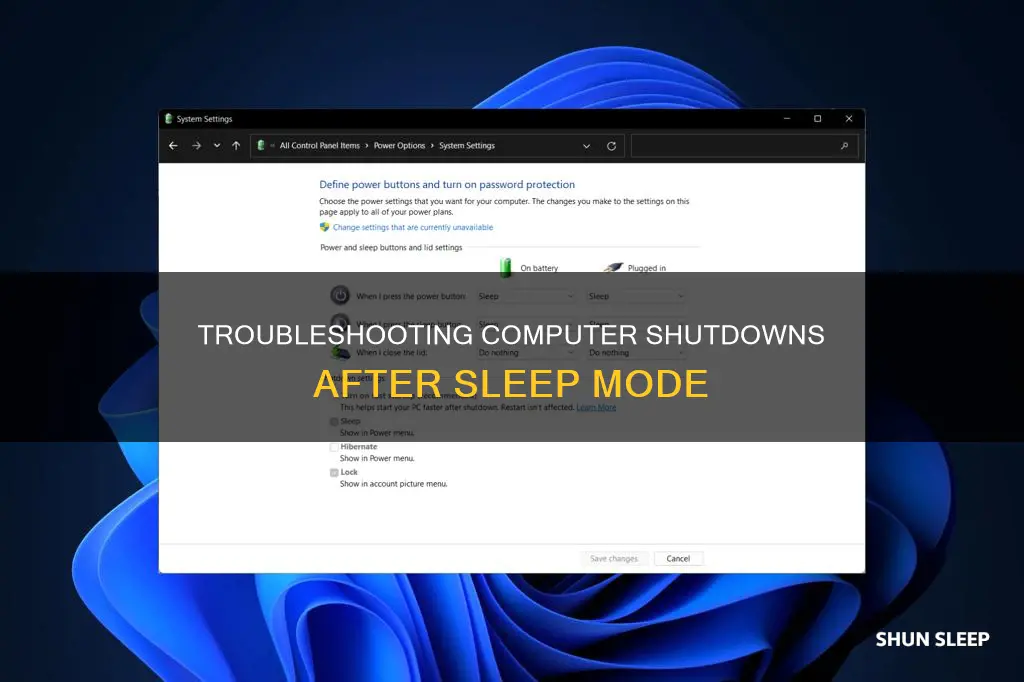
Task: Open power button Plugged in dropdown
Action: pyautogui.click(x=636, y=297)
